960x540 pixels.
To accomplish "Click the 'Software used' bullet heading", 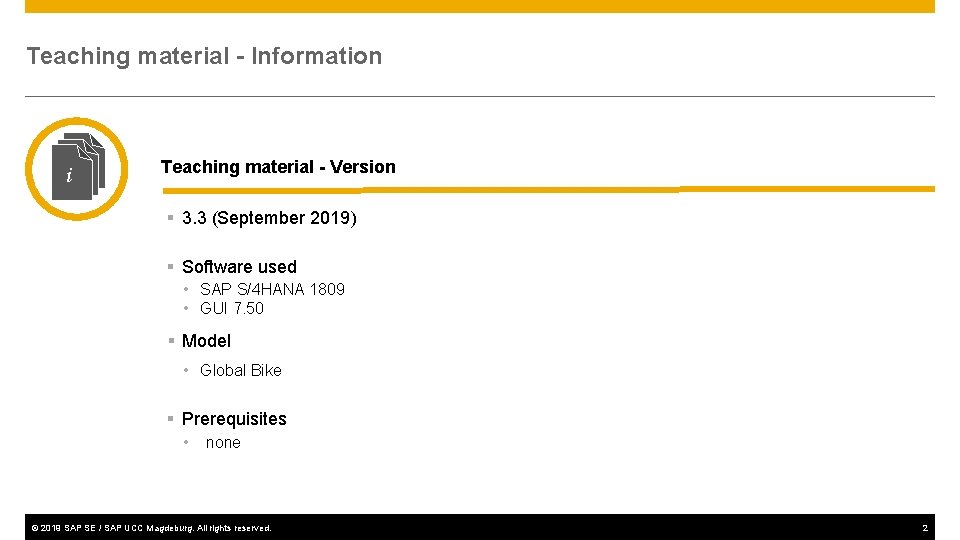I will (x=239, y=267).
